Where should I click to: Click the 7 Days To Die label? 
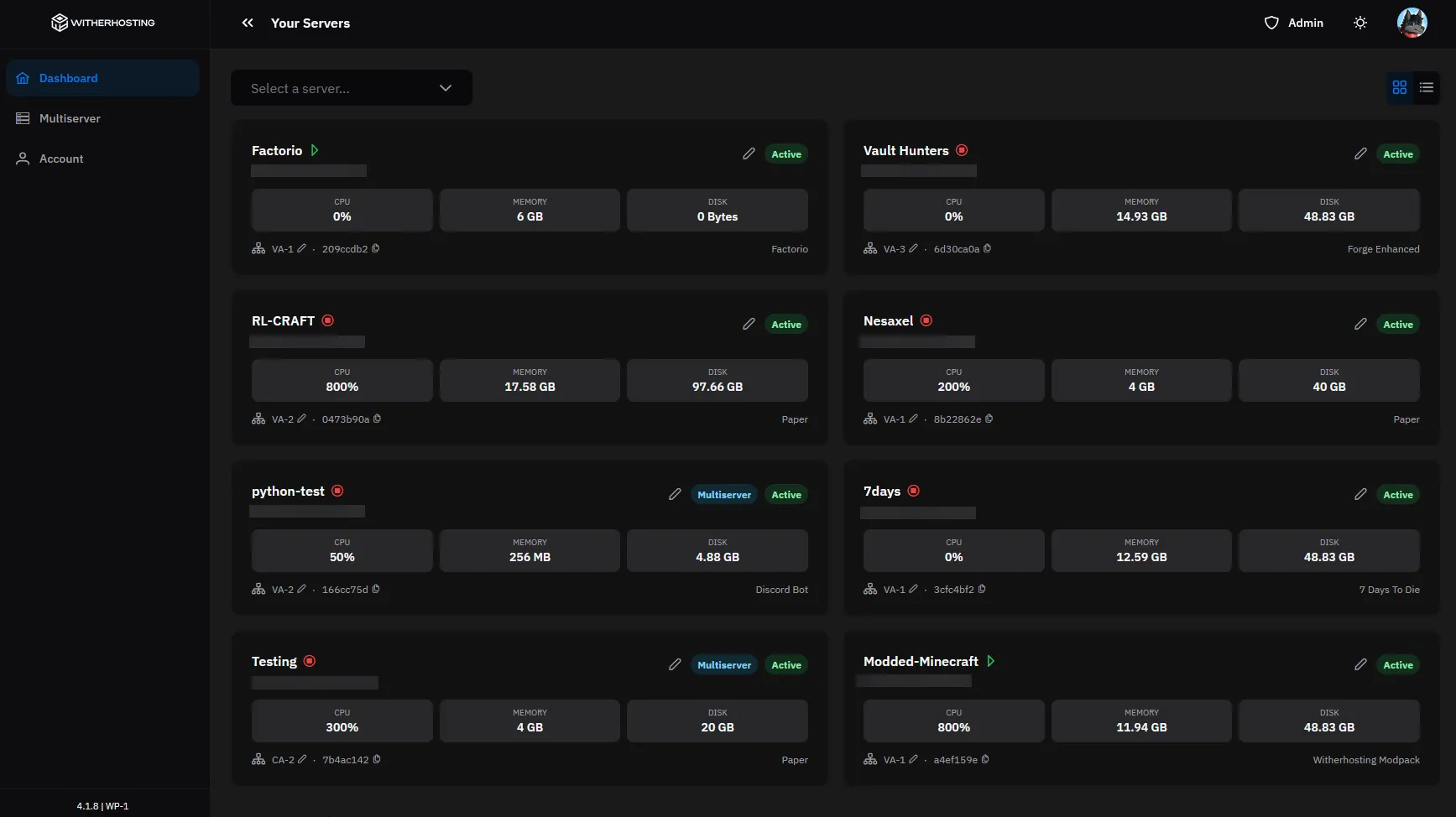[x=1389, y=590]
